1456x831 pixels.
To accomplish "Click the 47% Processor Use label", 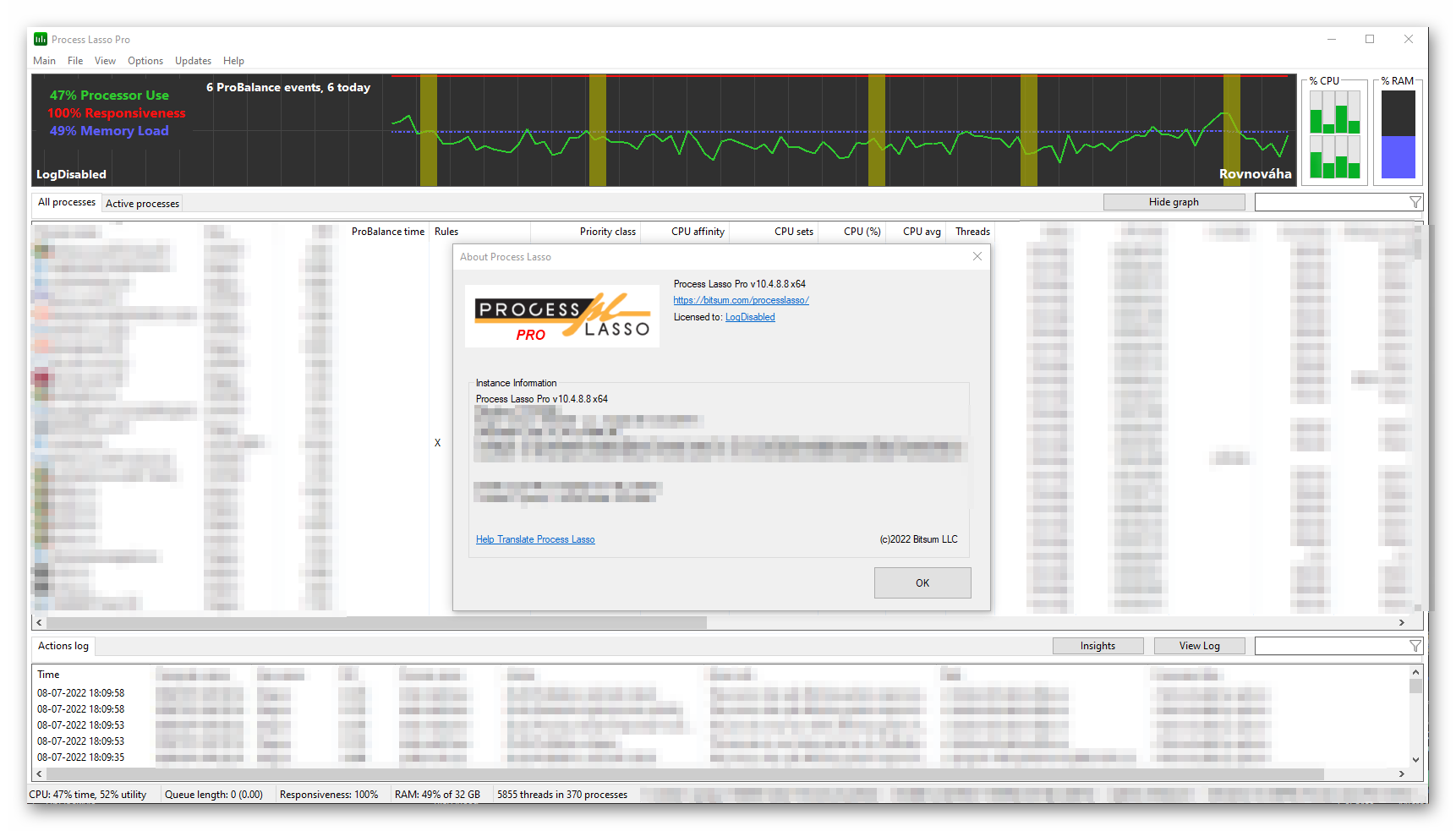I will click(x=109, y=96).
